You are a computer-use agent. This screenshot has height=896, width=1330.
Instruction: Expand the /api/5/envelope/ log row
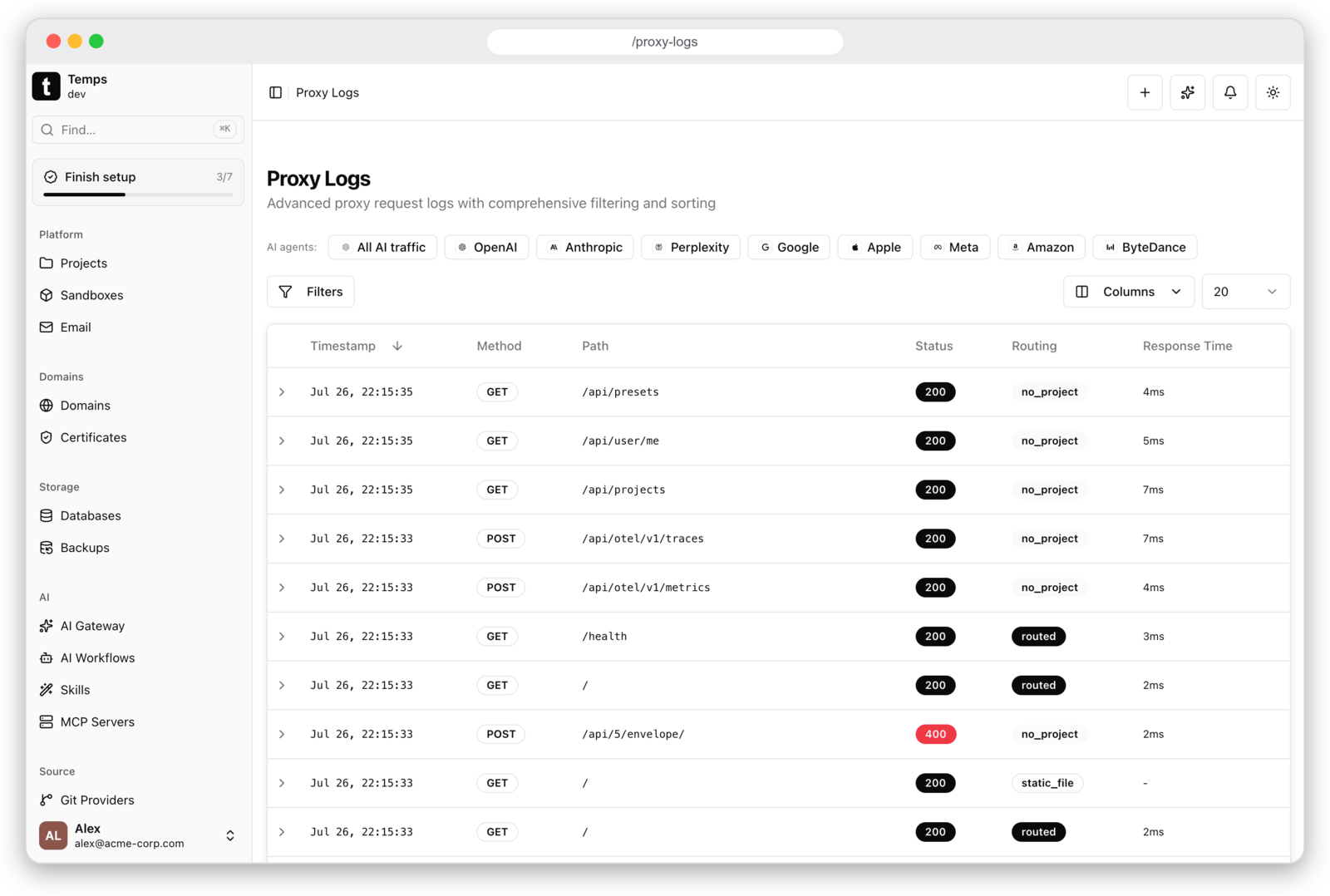(x=282, y=734)
